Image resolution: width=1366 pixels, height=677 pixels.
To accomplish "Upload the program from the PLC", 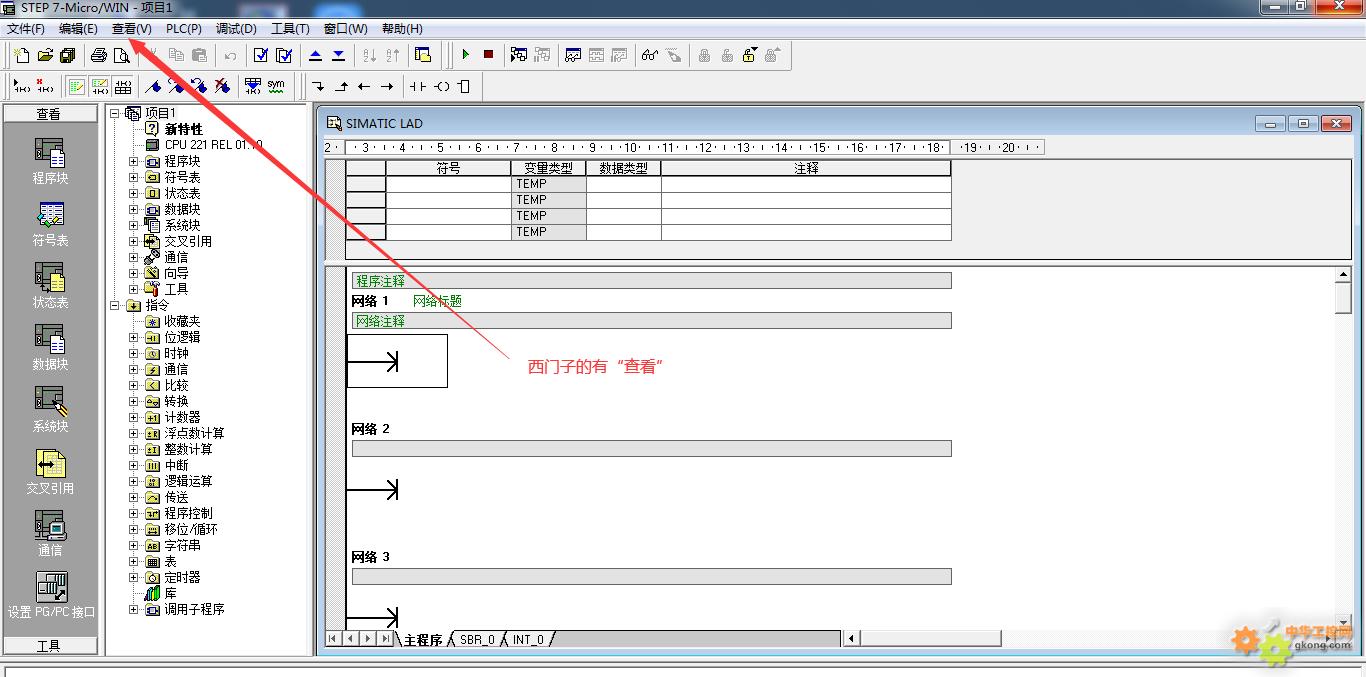I will point(316,55).
